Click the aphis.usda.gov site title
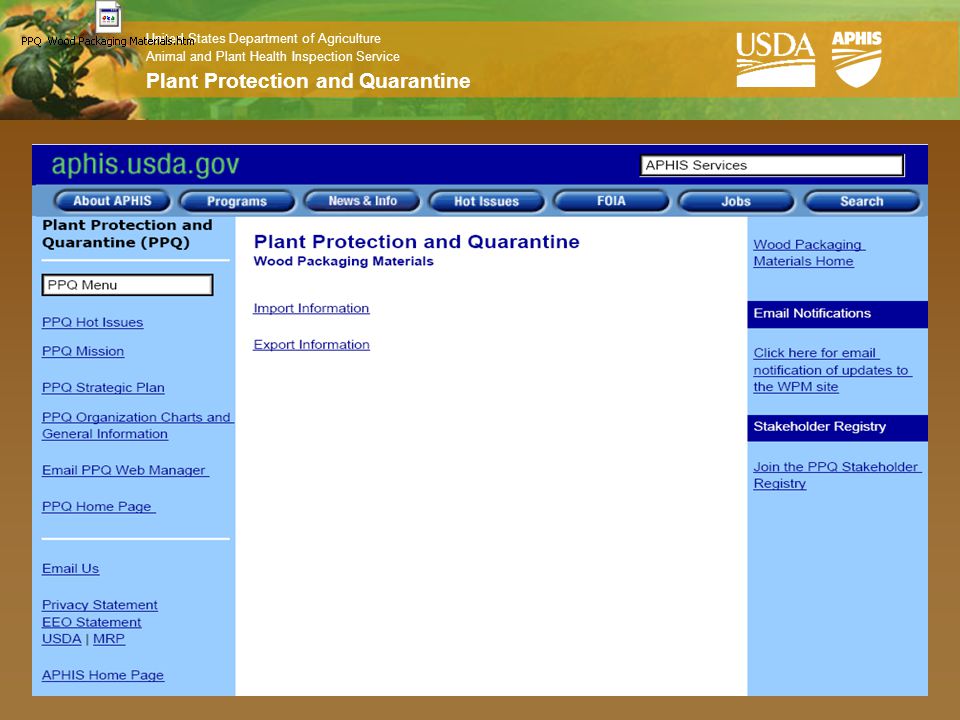This screenshot has height=720, width=960. 145,165
